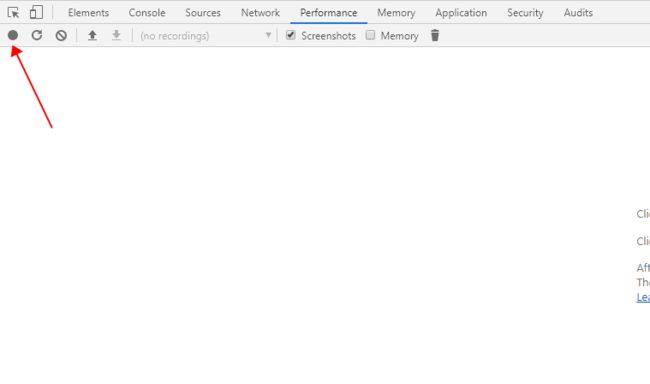Image resolution: width=650 pixels, height=384 pixels.
Task: Open the Memory tab
Action: click(396, 13)
